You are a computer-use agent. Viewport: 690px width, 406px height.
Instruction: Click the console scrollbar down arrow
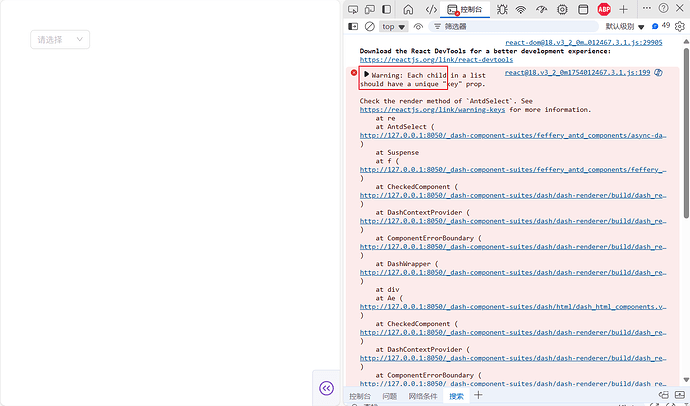tap(686, 379)
